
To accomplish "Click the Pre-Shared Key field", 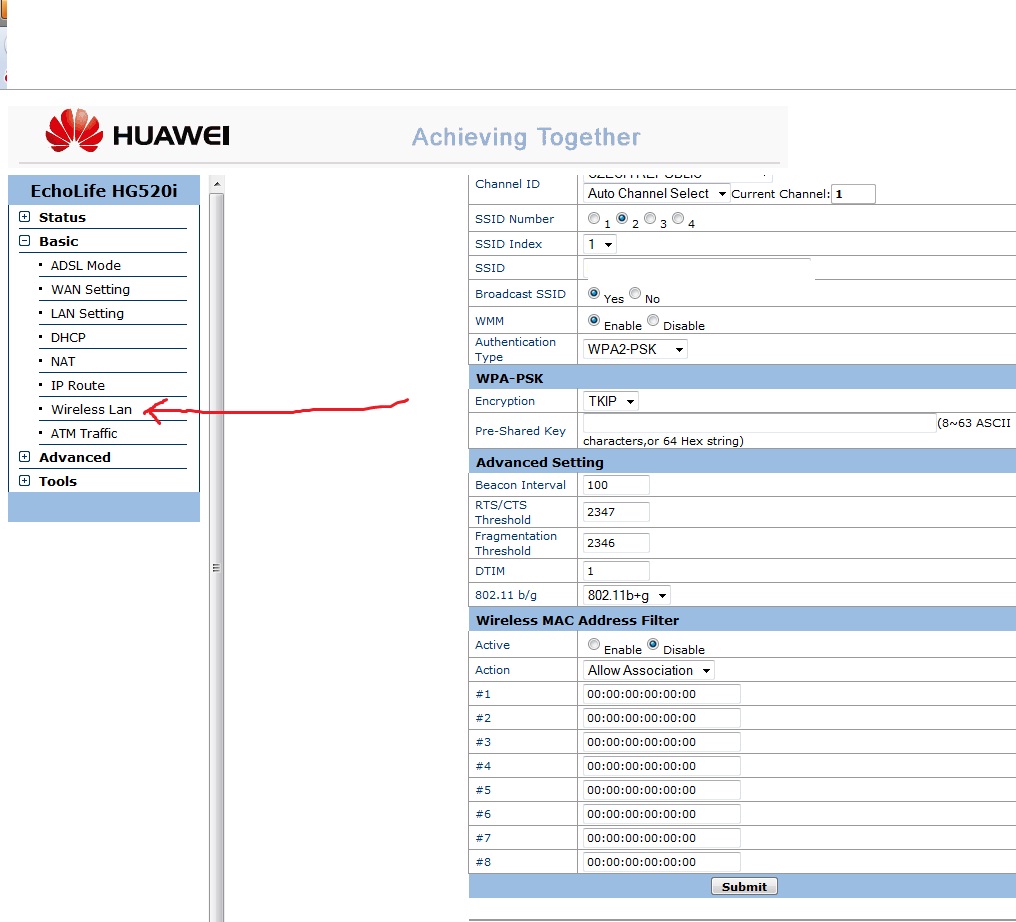I will click(x=759, y=423).
